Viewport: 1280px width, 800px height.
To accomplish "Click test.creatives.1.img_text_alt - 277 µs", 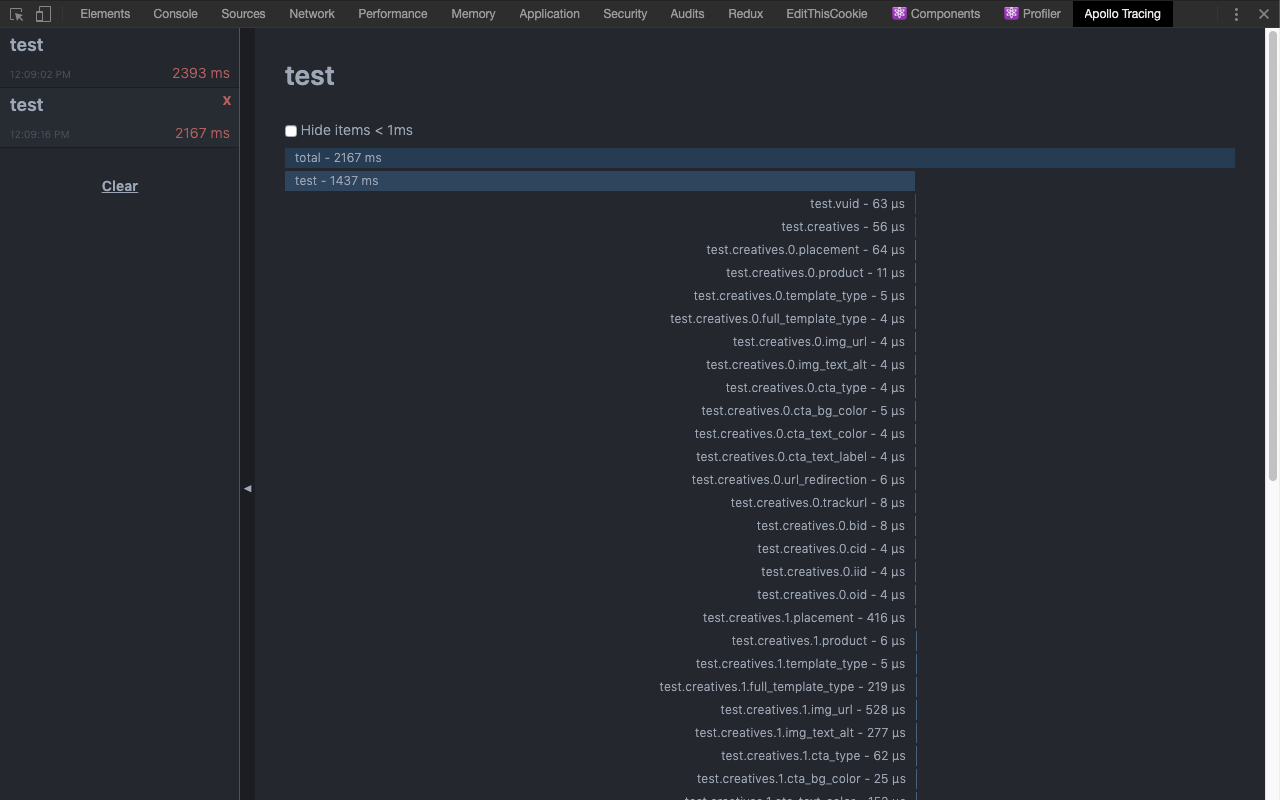I will tap(800, 733).
